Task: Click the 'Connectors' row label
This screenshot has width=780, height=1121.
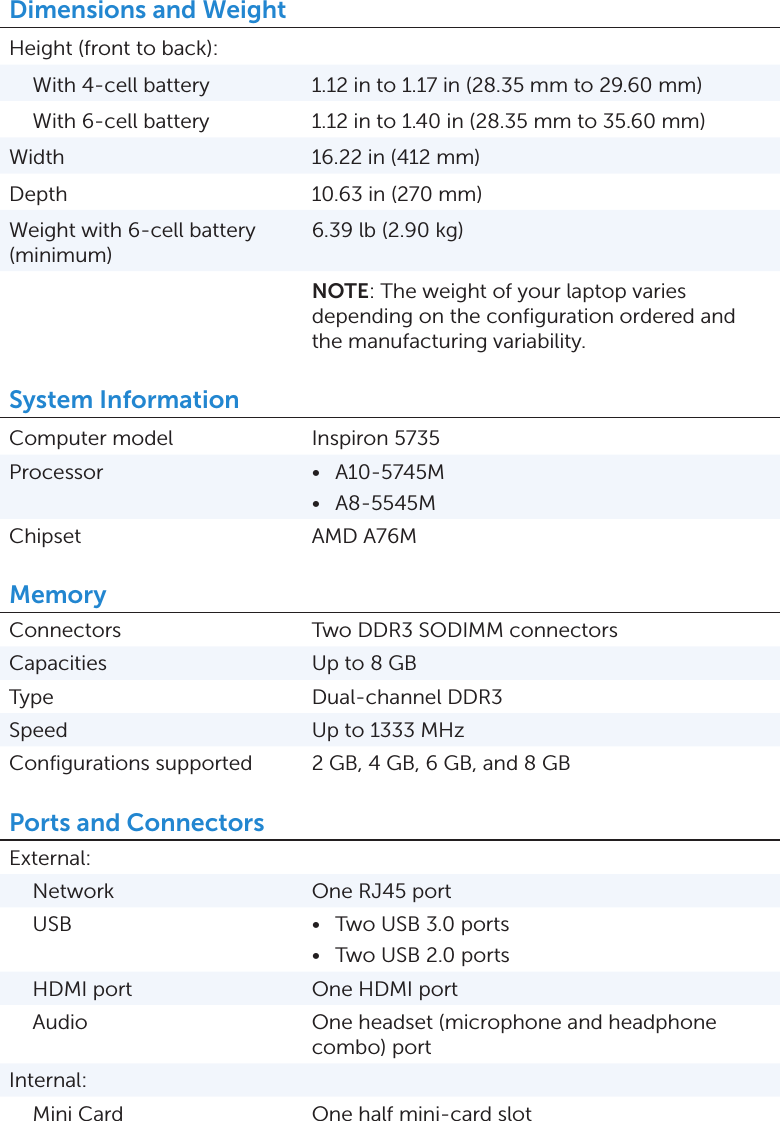Action: (x=65, y=630)
